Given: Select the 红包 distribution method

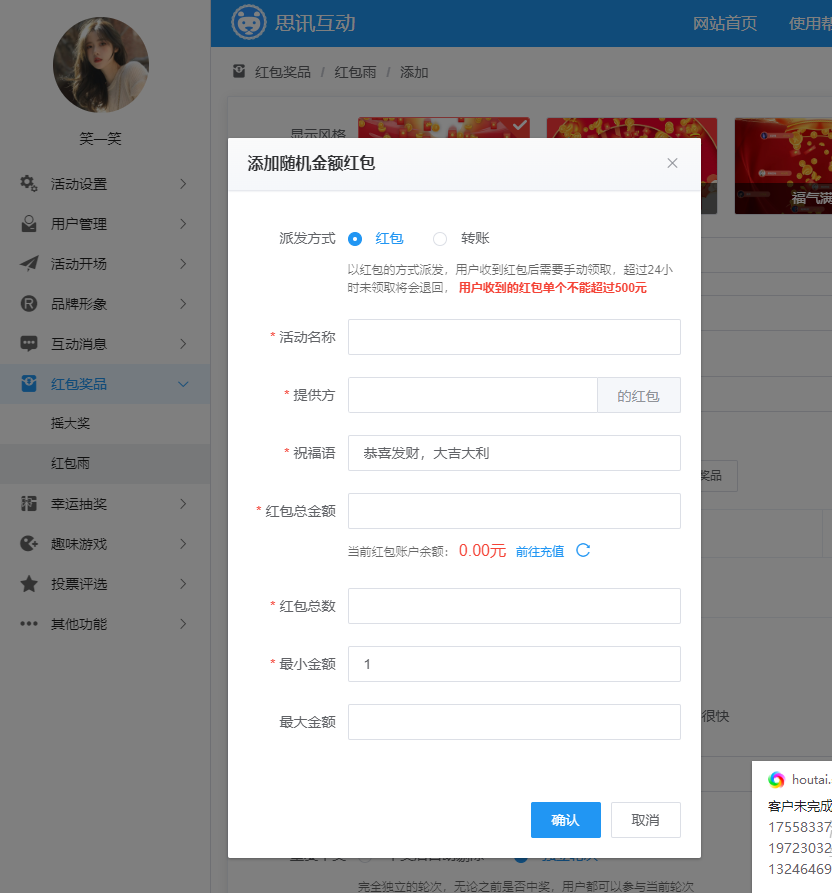Looking at the screenshot, I should tap(355, 239).
